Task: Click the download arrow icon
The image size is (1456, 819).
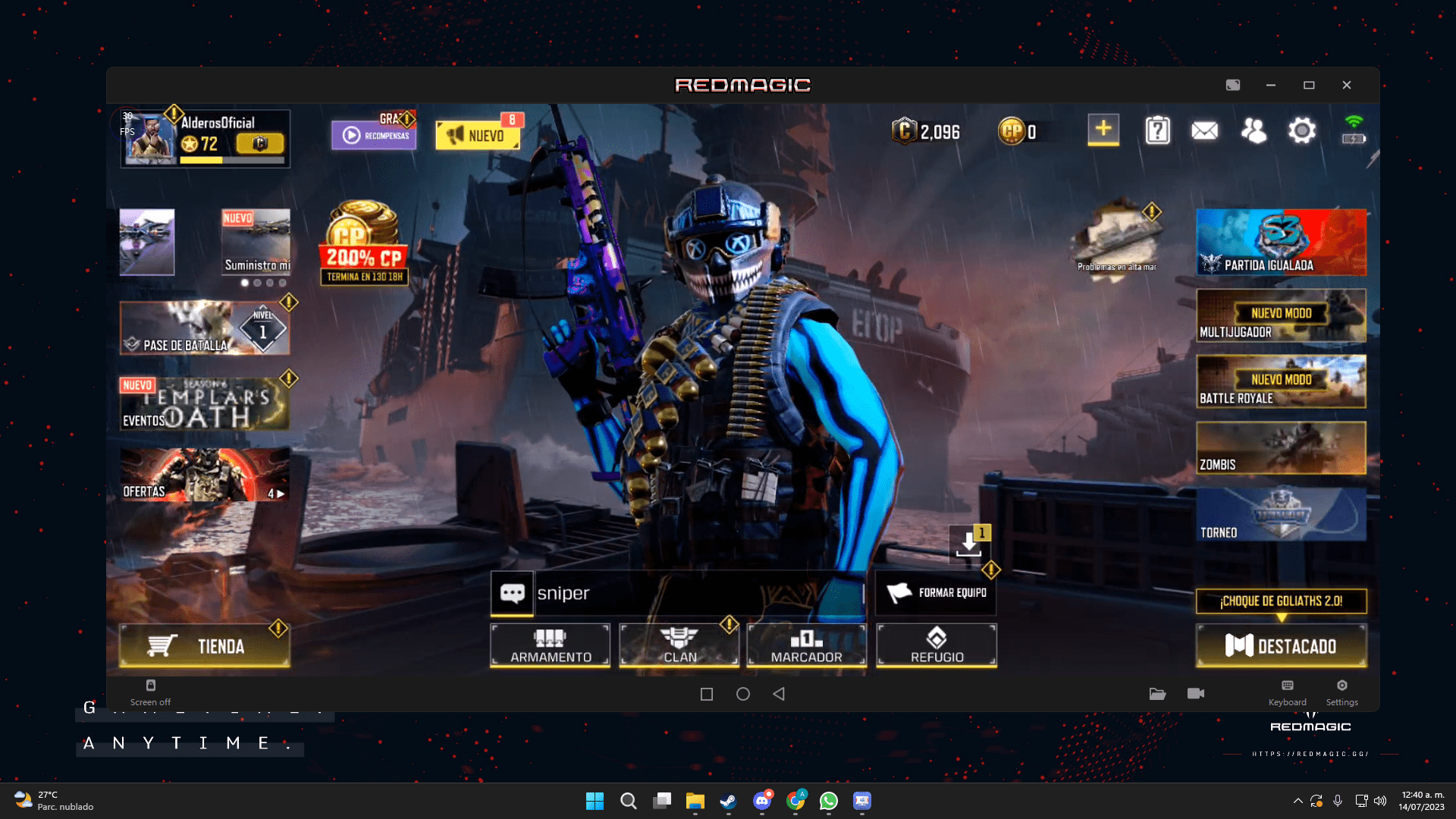Action: 968,544
